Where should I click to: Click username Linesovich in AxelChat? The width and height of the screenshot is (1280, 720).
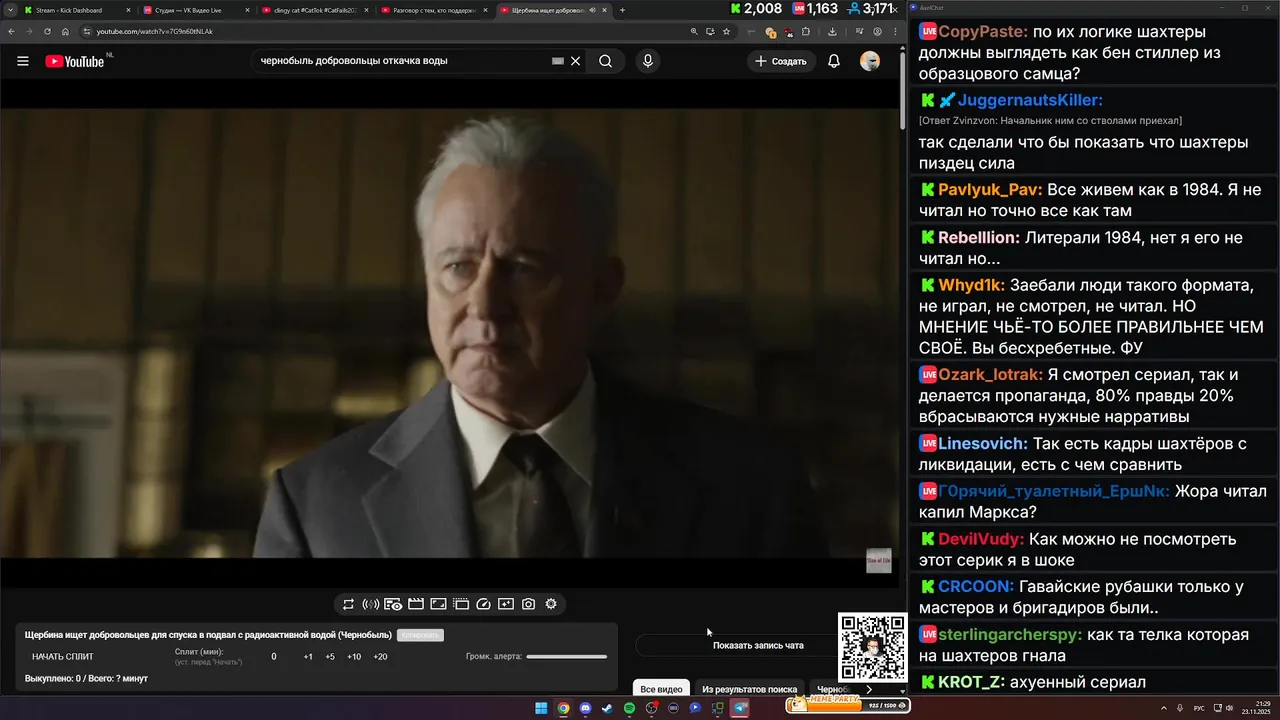click(x=983, y=443)
